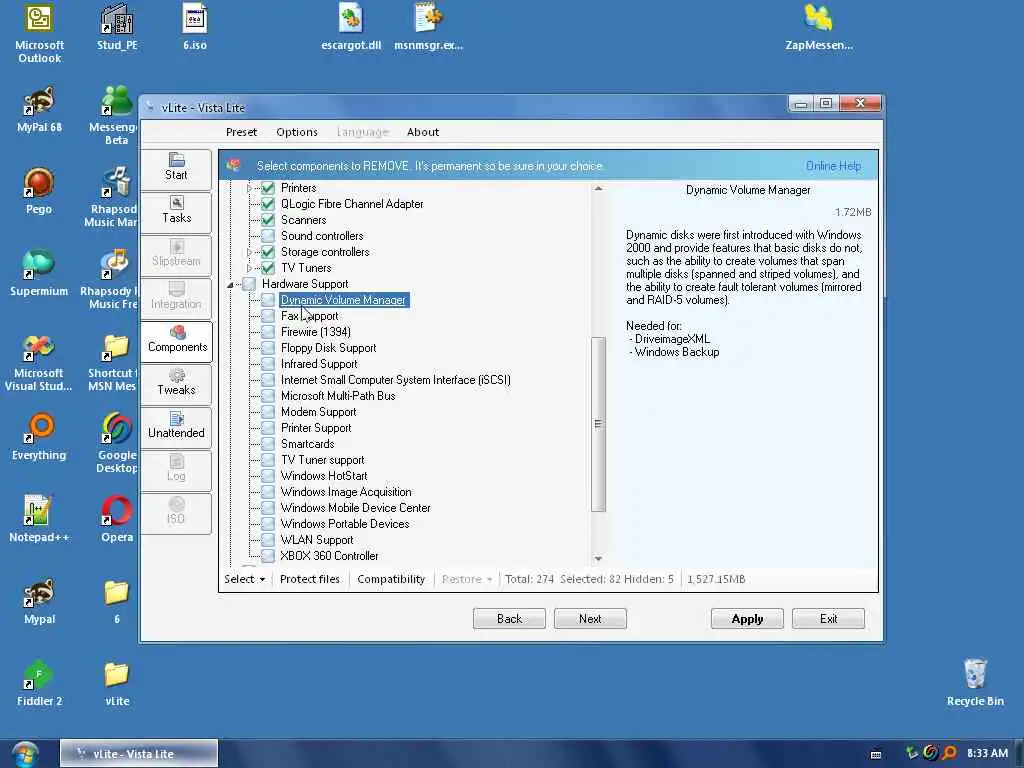The width and height of the screenshot is (1024, 768).
Task: Open the Start page in vLite sidebar
Action: [176, 168]
